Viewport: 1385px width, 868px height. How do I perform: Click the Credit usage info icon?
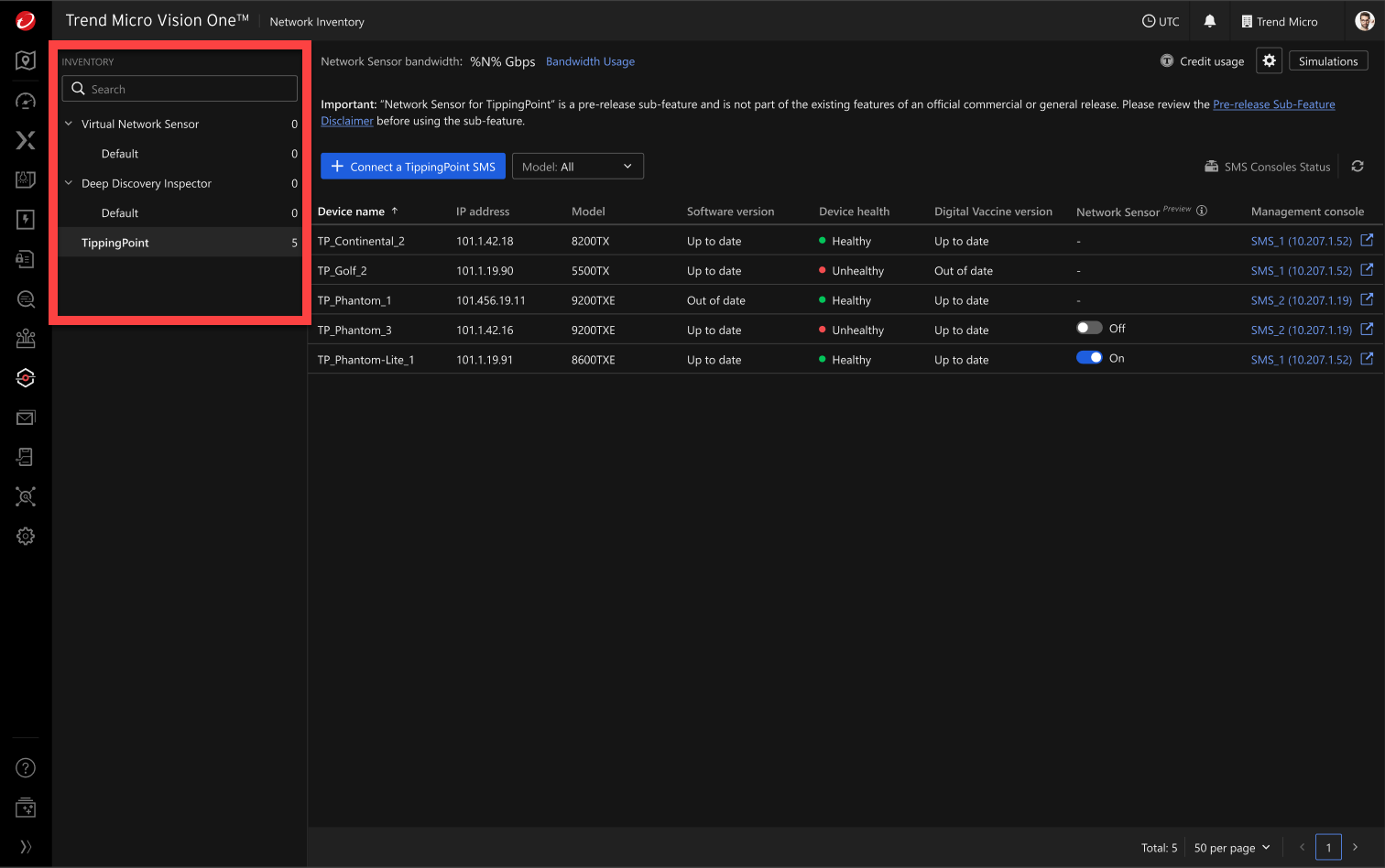1167,60
